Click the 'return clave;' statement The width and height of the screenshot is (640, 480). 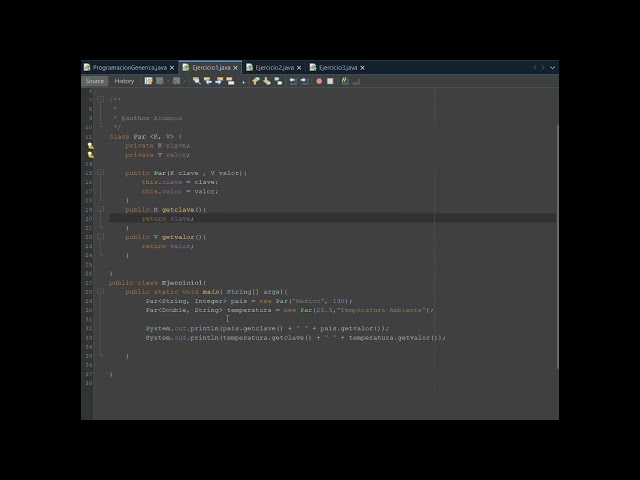(168, 219)
